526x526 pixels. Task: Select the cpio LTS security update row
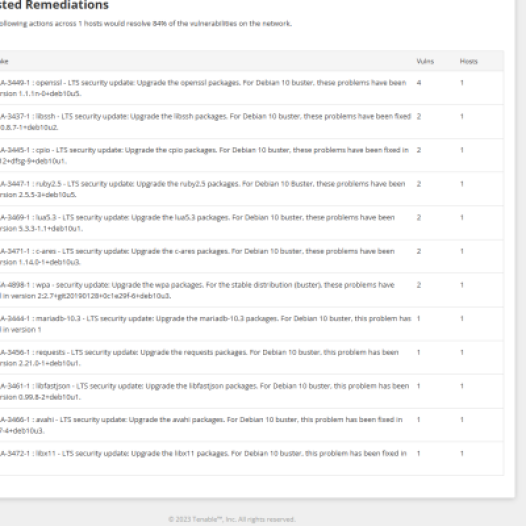click(x=252, y=155)
